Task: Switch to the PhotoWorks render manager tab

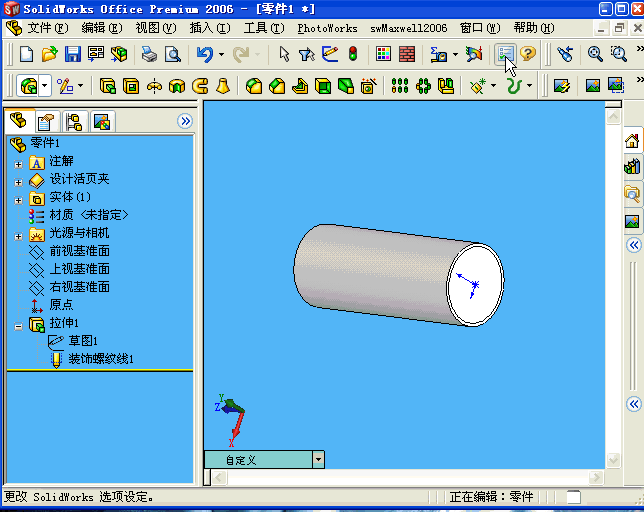Action: [102, 122]
